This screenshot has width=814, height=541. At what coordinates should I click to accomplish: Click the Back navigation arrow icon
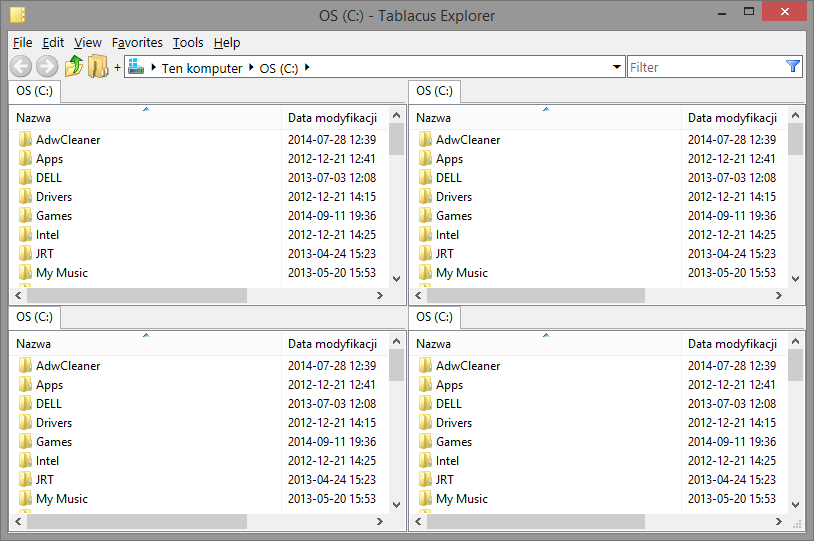pos(21,66)
